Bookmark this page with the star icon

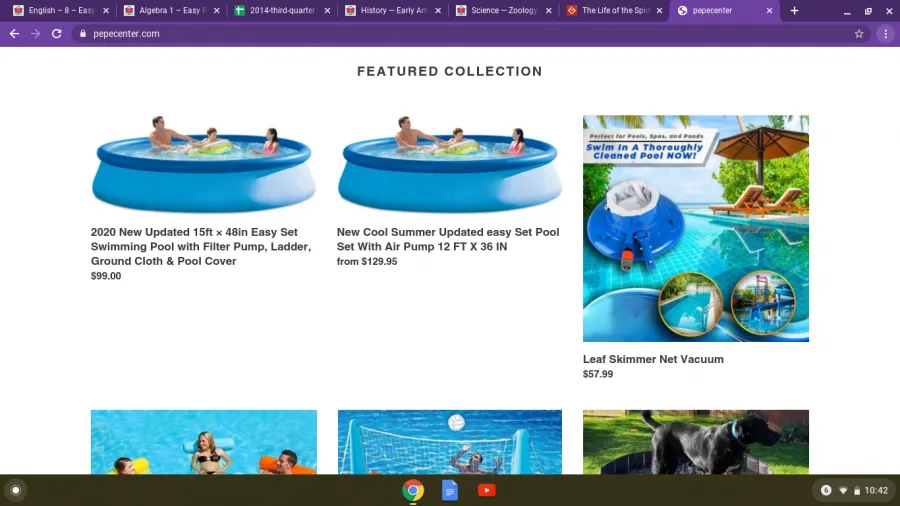pos(859,34)
